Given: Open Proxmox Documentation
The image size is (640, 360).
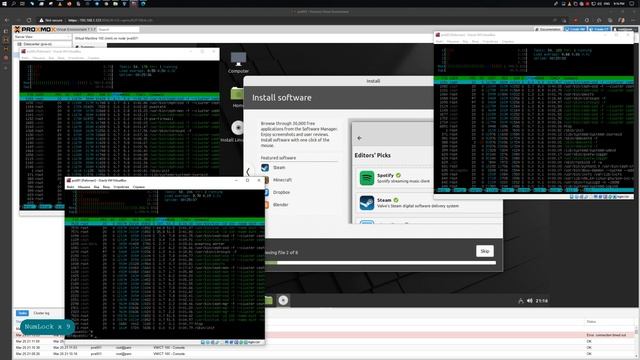Looking at the screenshot, I should point(548,29).
